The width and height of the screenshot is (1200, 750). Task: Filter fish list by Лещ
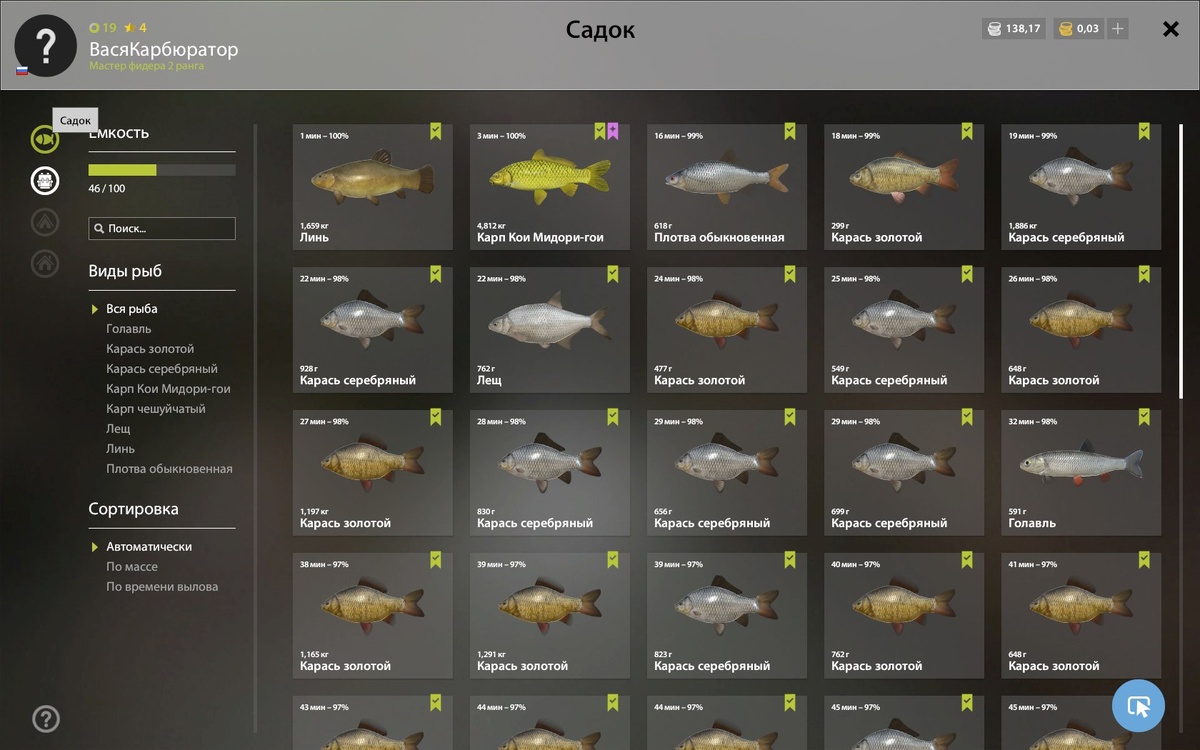pos(118,429)
